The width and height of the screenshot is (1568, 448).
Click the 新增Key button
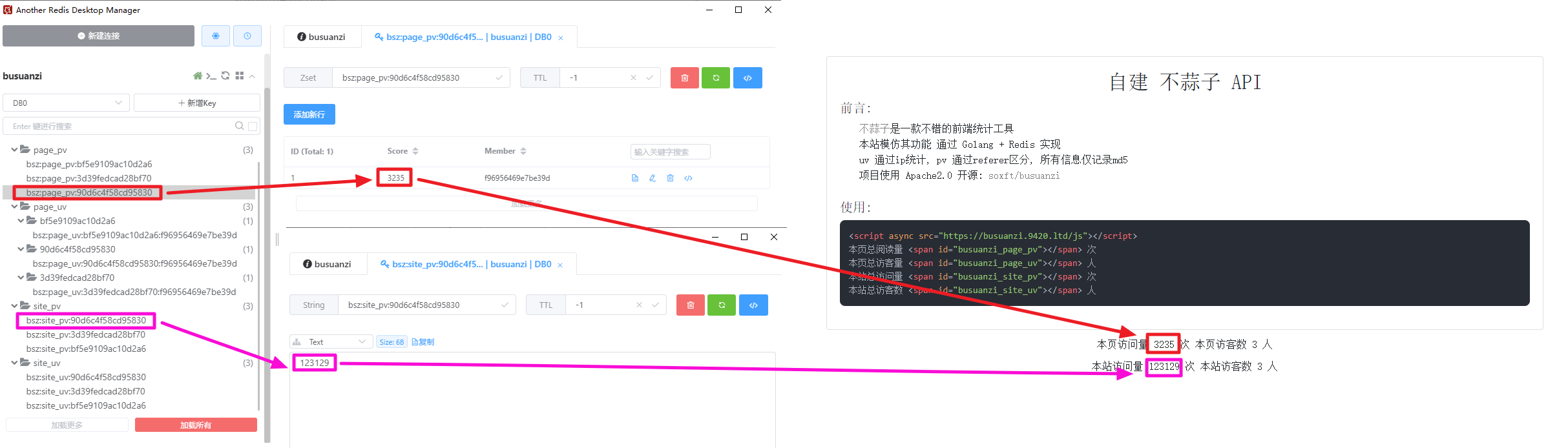point(197,103)
